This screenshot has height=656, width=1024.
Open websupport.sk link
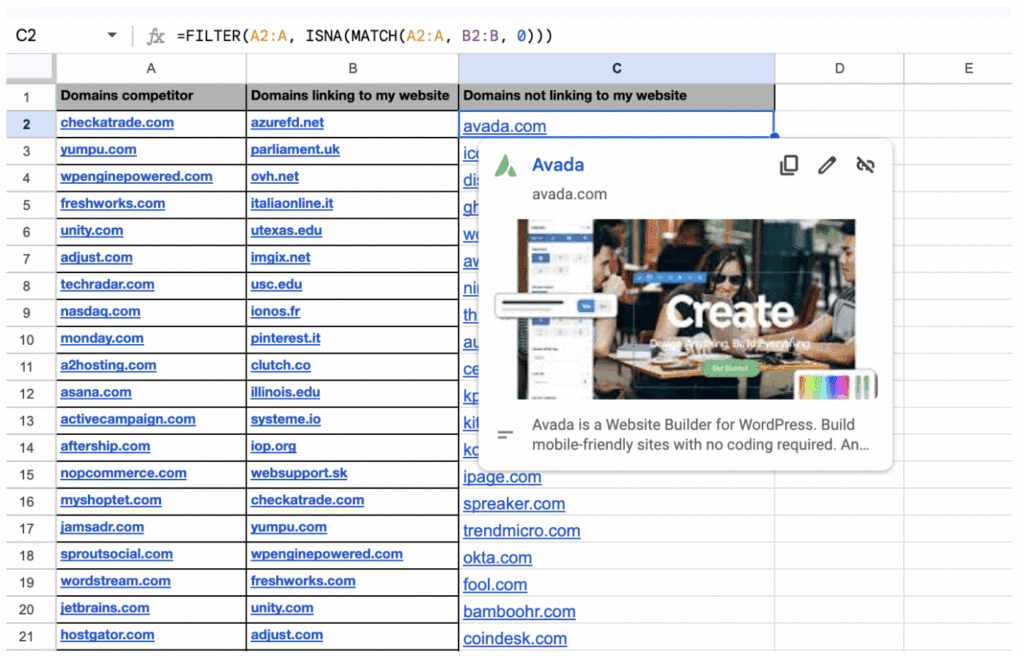pyautogui.click(x=298, y=473)
